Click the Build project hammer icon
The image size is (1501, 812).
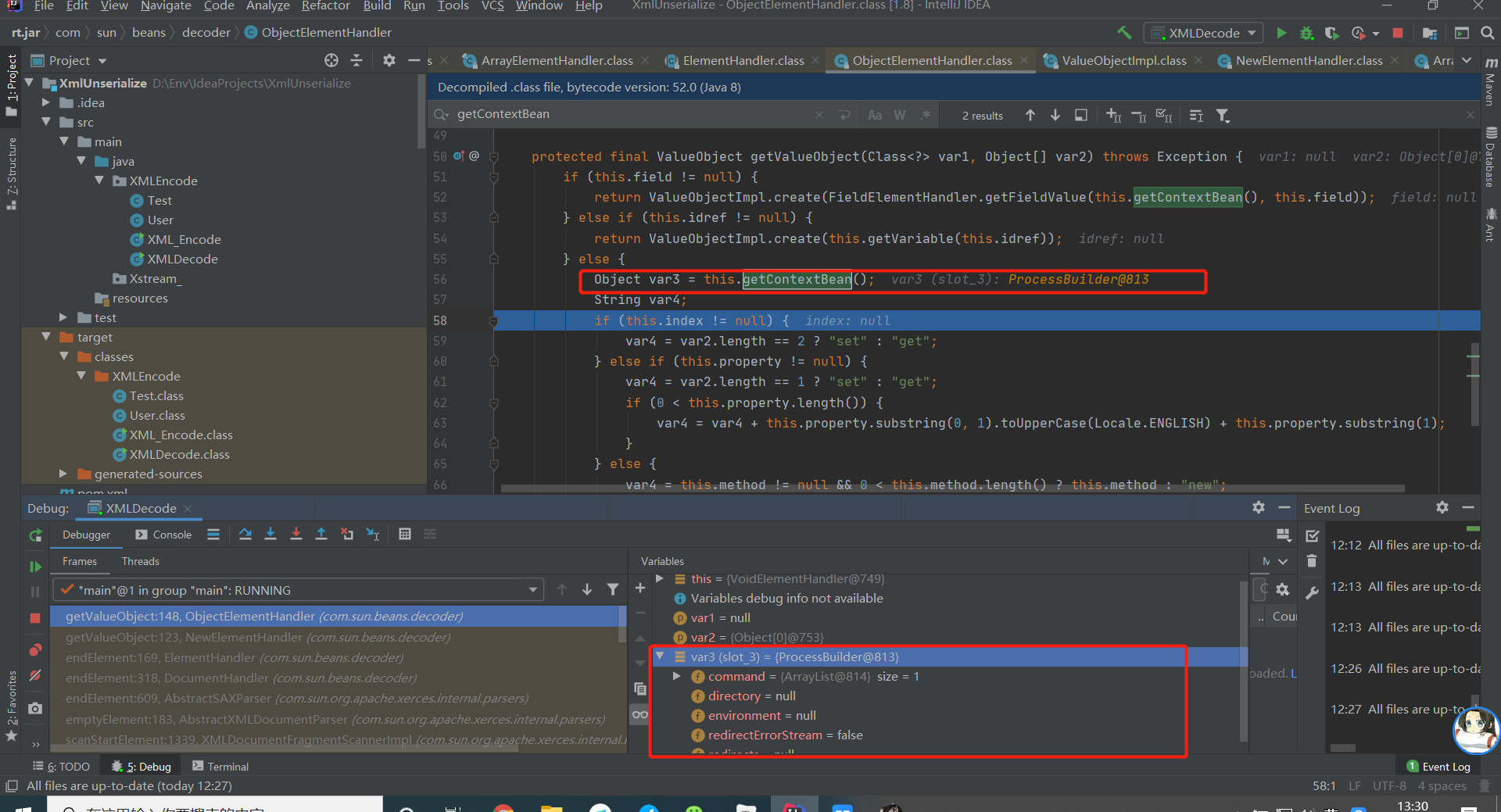[x=1124, y=33]
